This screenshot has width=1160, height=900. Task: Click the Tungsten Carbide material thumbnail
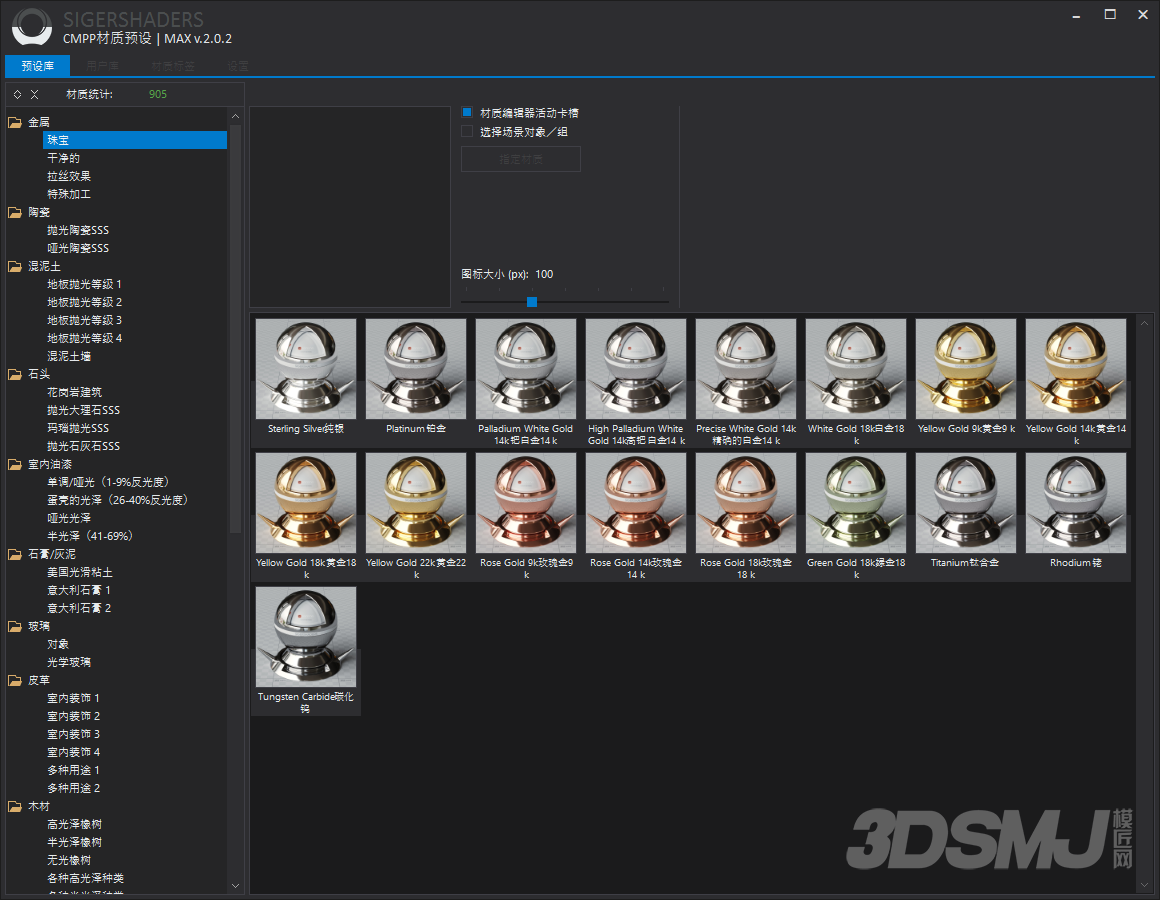point(306,637)
